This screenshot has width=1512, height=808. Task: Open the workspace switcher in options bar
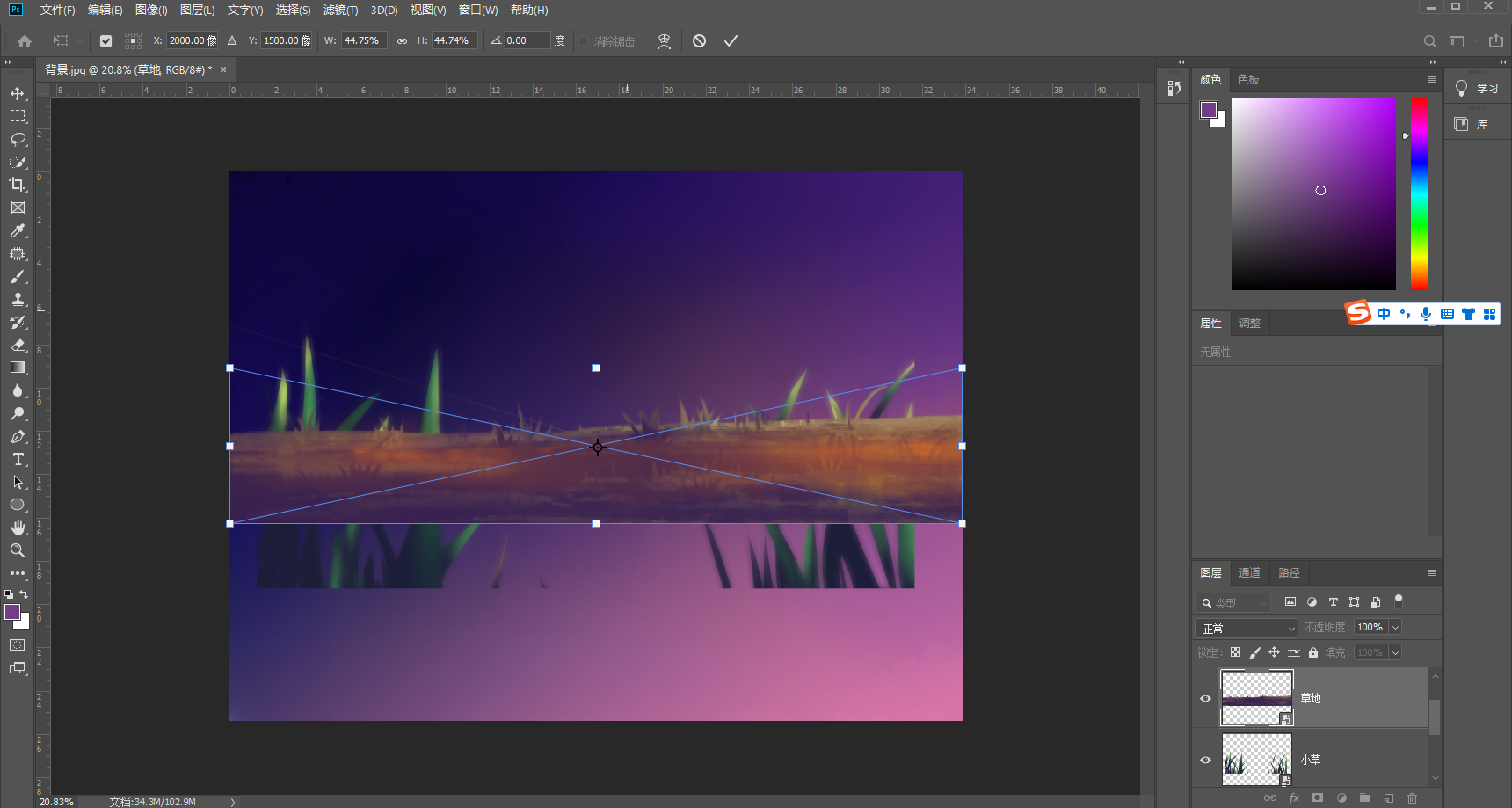(1457, 41)
